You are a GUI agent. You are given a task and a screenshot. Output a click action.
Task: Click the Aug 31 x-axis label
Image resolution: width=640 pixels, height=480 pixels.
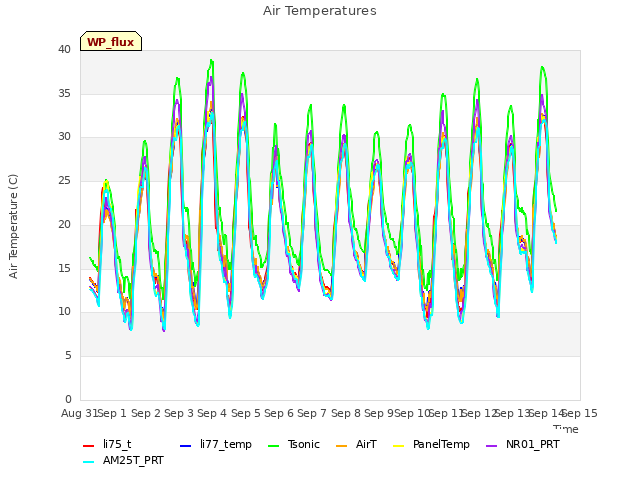79,413
